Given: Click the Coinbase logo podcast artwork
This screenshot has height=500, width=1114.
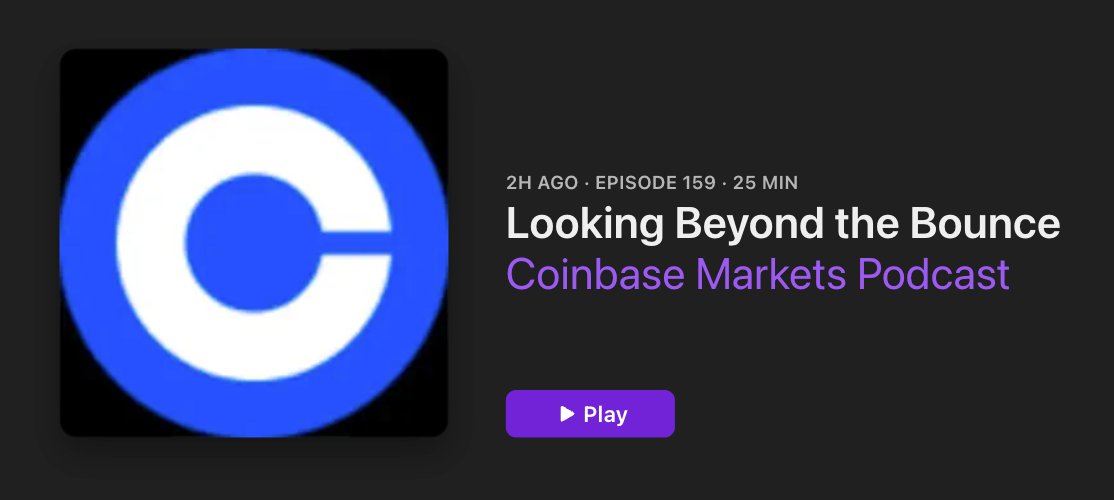Looking at the screenshot, I should (254, 242).
